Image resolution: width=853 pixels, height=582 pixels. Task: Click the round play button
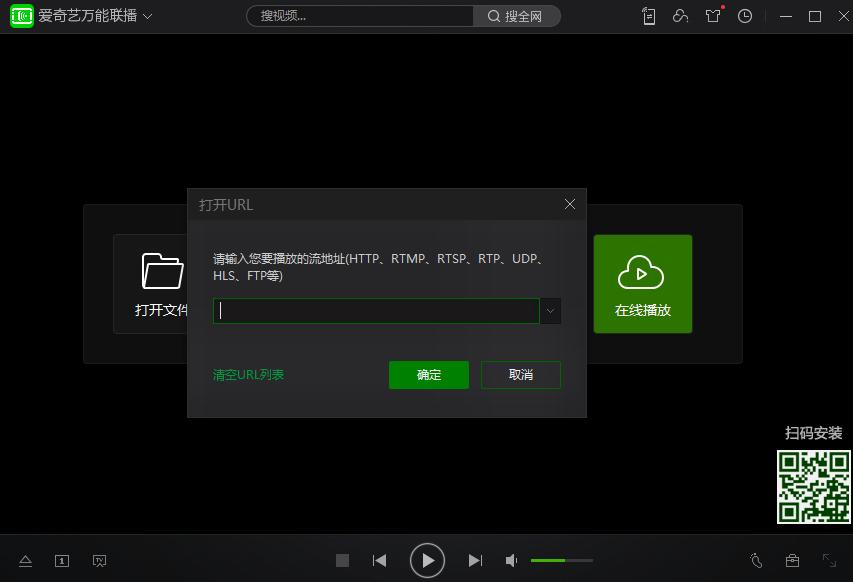coord(428,560)
